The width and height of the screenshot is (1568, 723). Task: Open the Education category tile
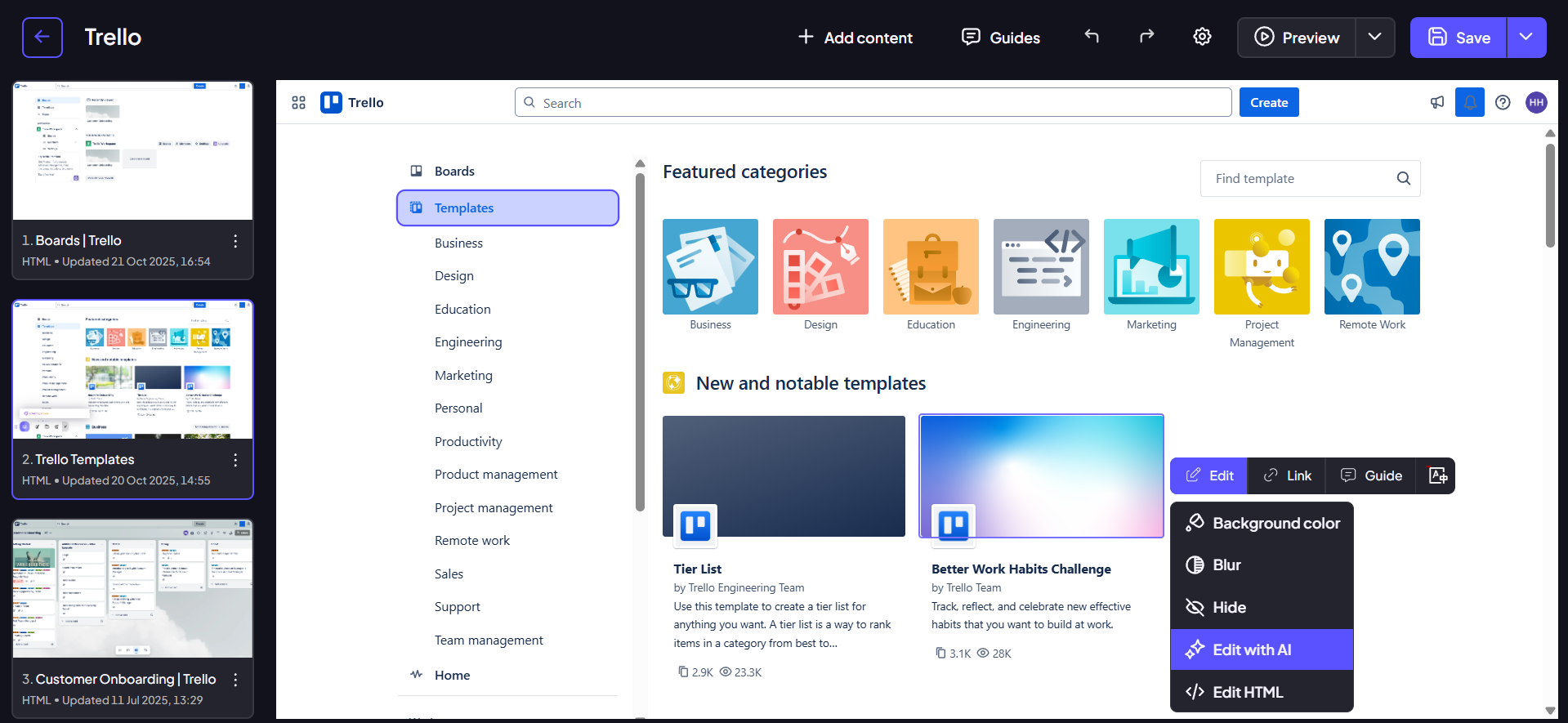coord(931,266)
